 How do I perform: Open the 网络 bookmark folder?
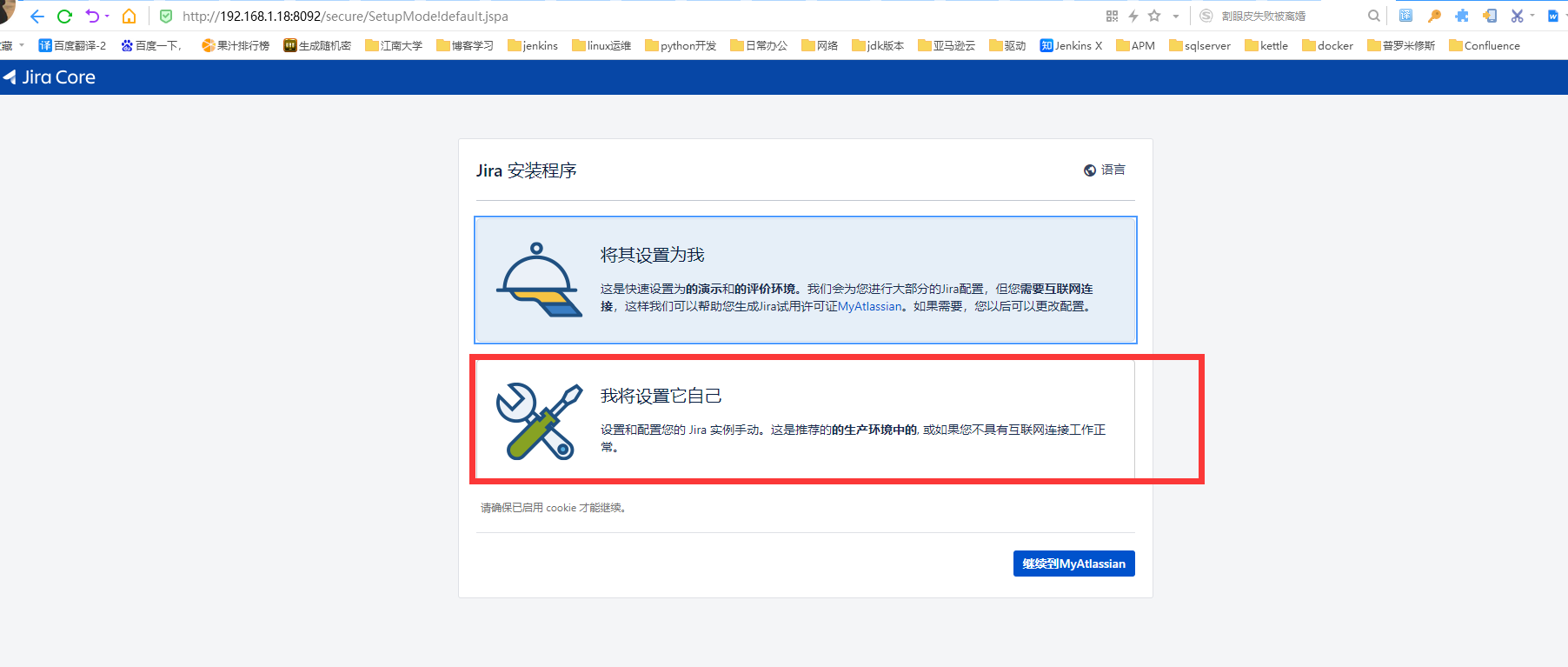click(820, 45)
